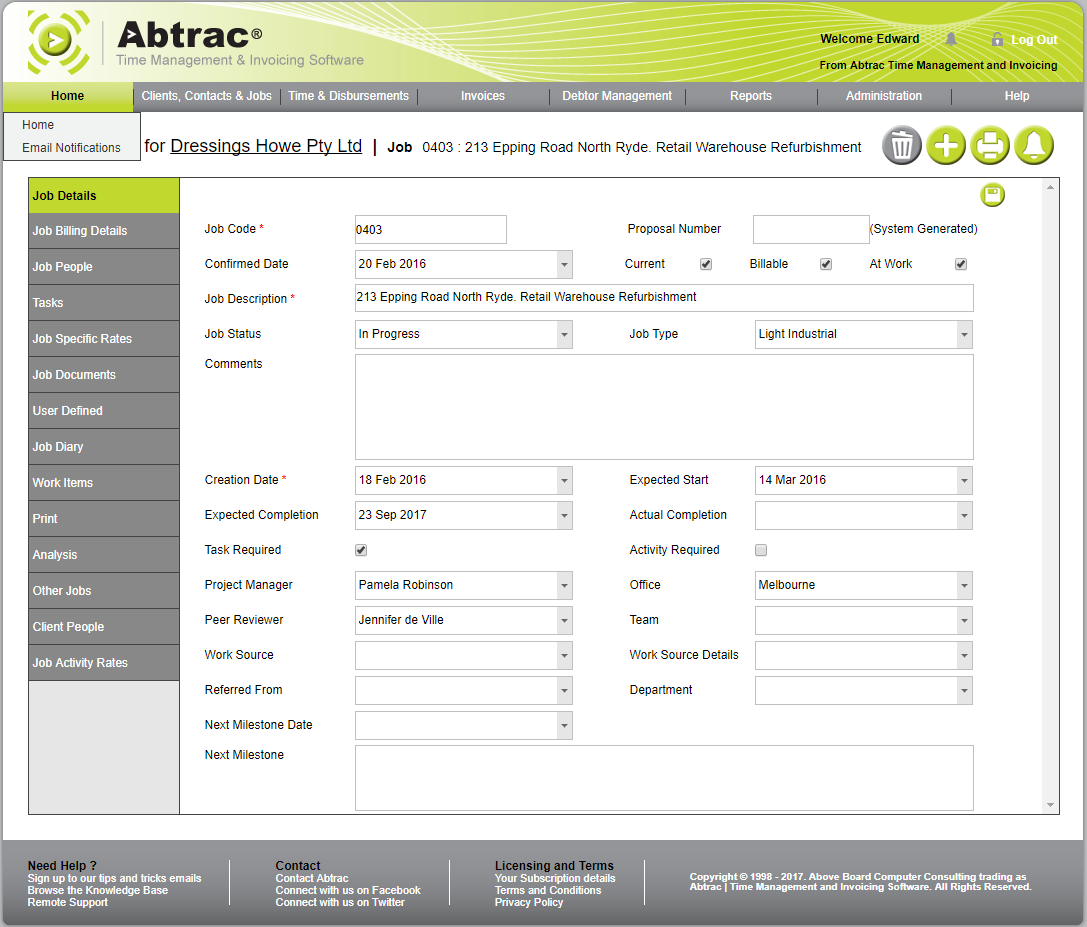Click the bell notification icon in the header circle
This screenshot has height=927, width=1087.
coord(1034,145)
